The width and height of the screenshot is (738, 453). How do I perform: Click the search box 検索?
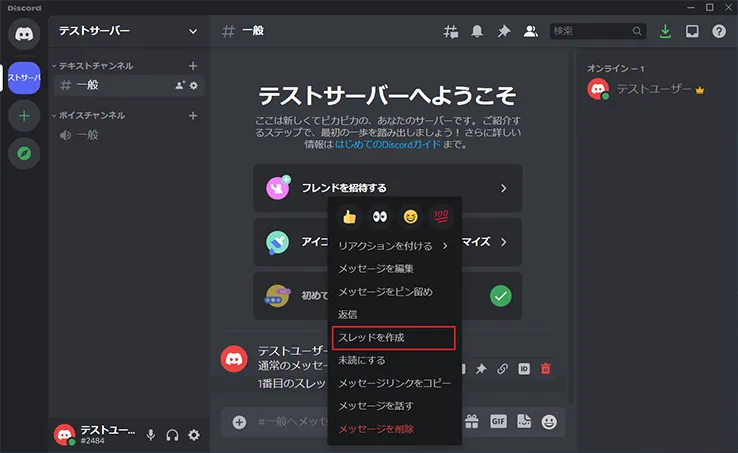click(598, 31)
